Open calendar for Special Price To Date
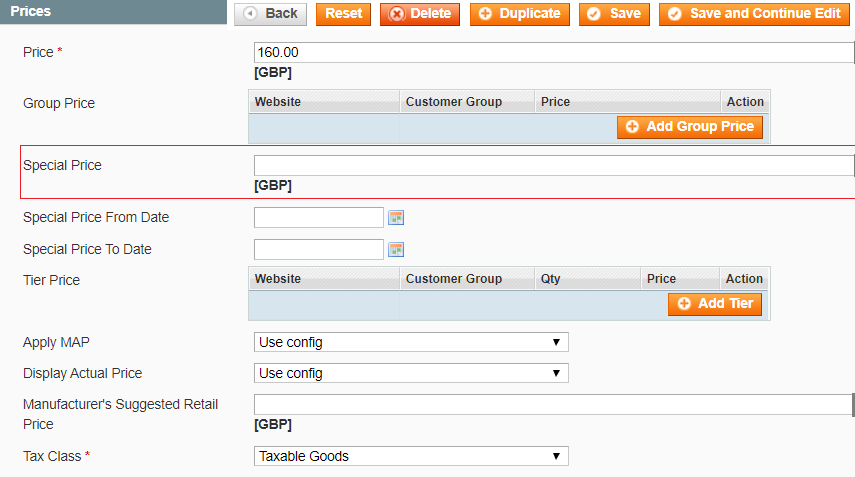This screenshot has height=477, width=855. point(396,250)
